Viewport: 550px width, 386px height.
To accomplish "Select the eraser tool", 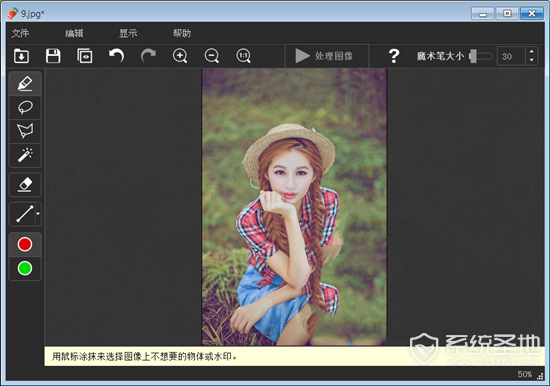I will (x=25, y=184).
